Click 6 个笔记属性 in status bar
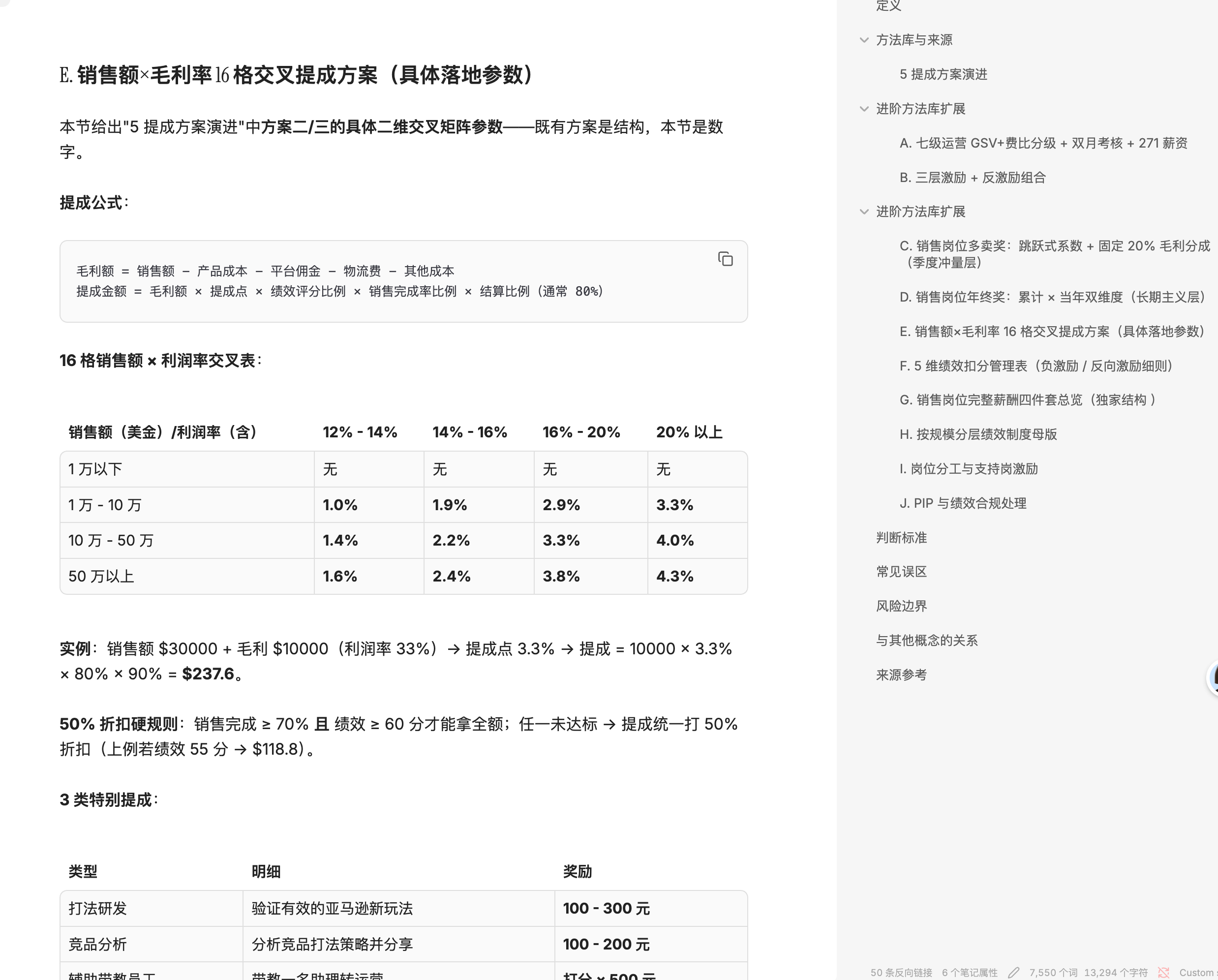The width and height of the screenshot is (1218, 980). pos(970,973)
